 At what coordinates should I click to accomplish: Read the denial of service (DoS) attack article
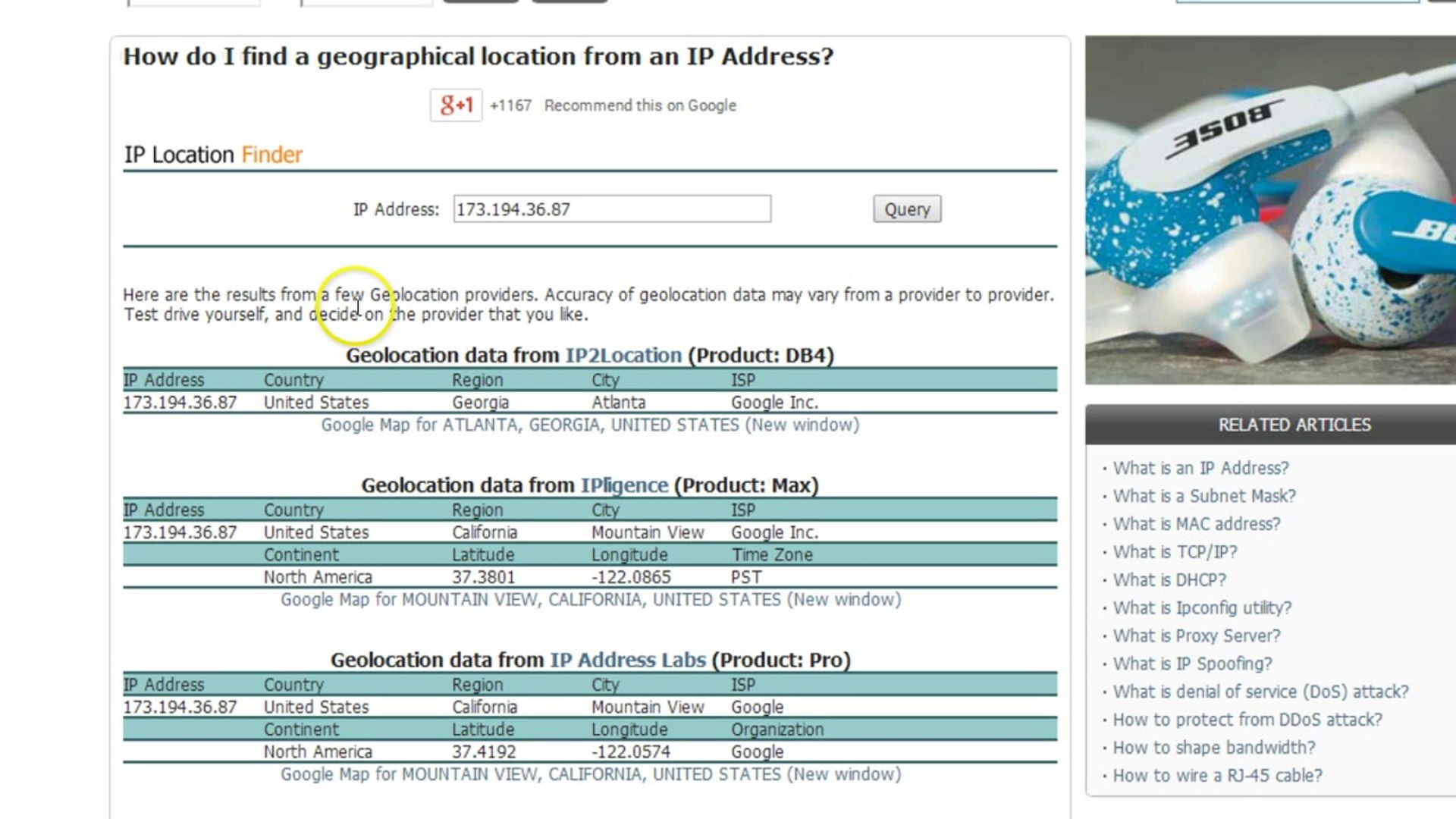pos(1260,692)
